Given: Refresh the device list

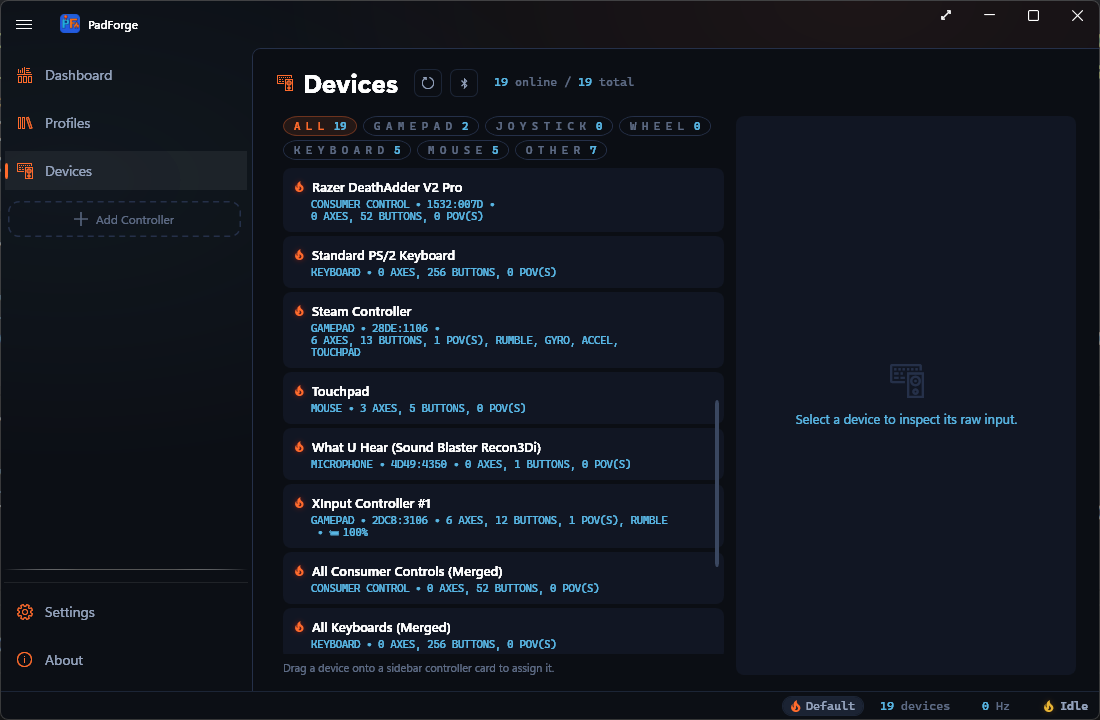Looking at the screenshot, I should (x=427, y=83).
